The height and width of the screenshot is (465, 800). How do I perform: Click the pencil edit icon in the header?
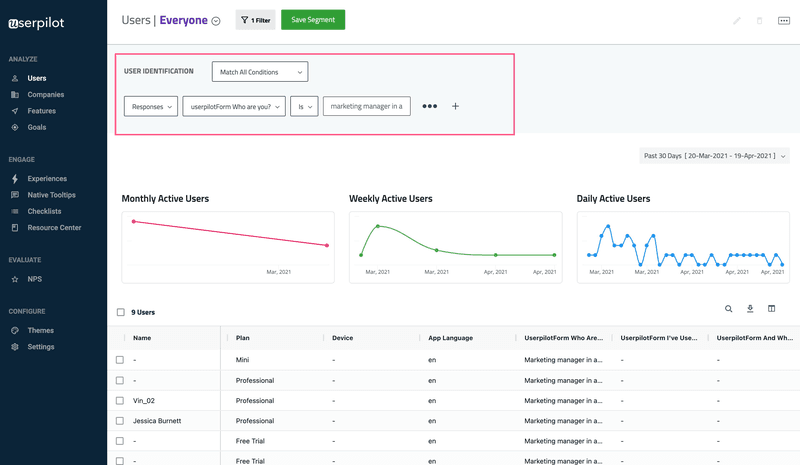tap(737, 20)
